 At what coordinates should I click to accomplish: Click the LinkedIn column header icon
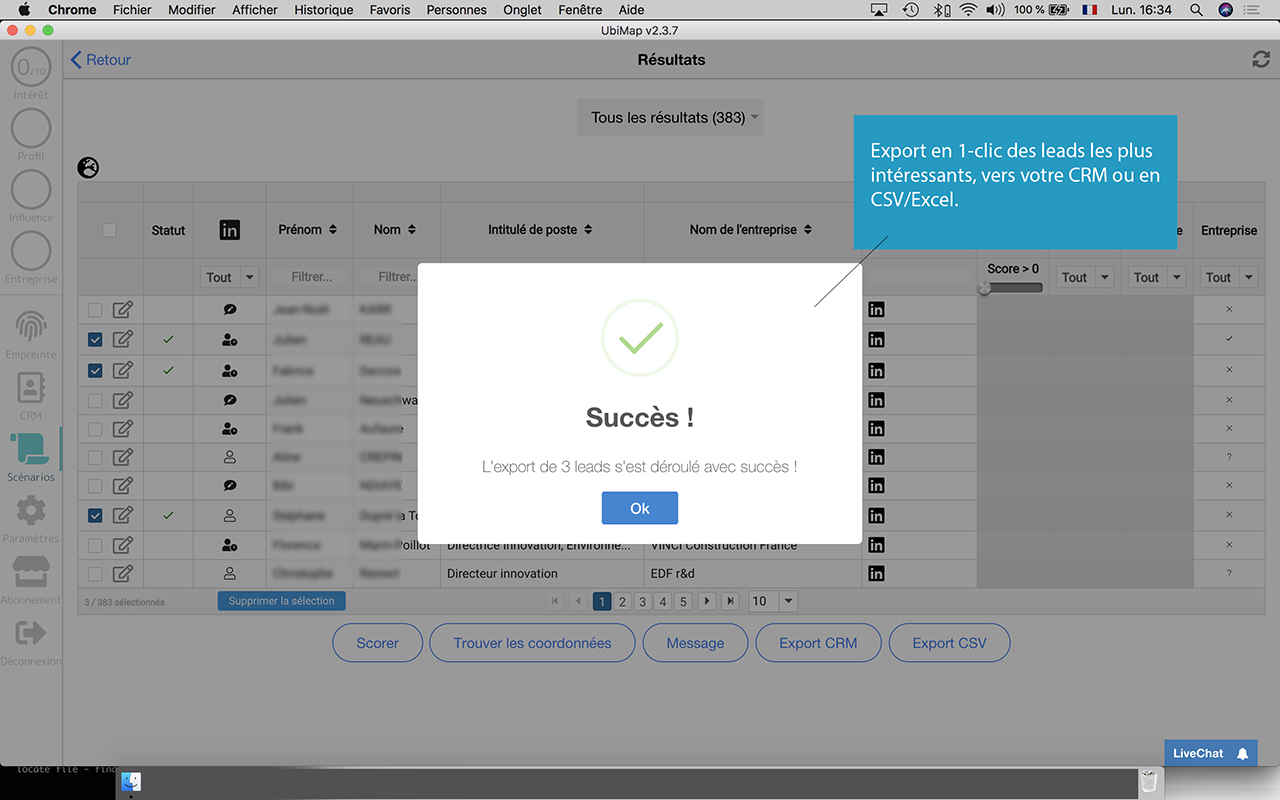229,230
